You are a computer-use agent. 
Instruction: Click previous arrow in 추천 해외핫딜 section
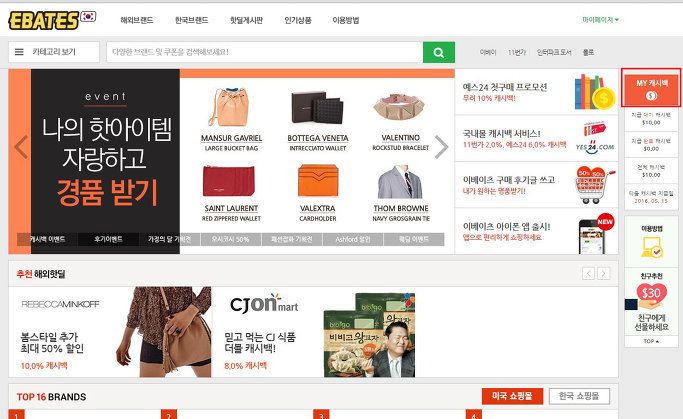pos(588,273)
